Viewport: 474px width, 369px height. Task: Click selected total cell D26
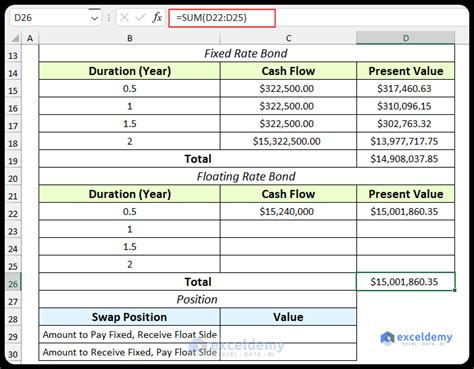point(406,282)
